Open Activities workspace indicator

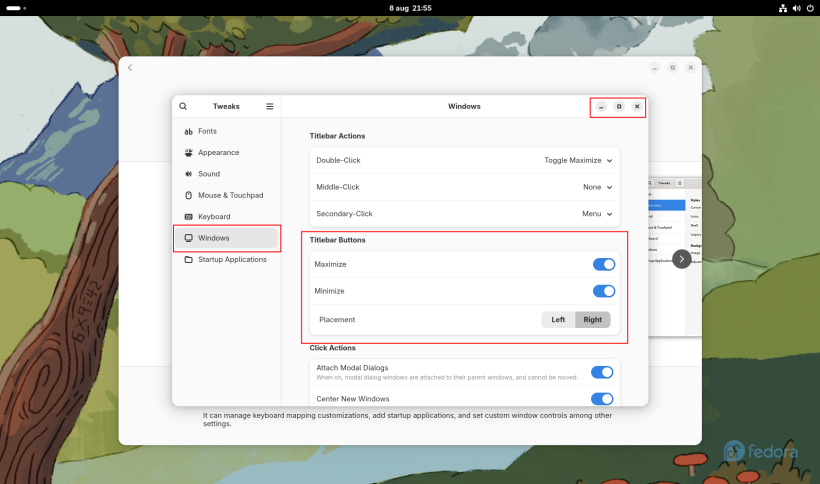pyautogui.click(x=16, y=8)
